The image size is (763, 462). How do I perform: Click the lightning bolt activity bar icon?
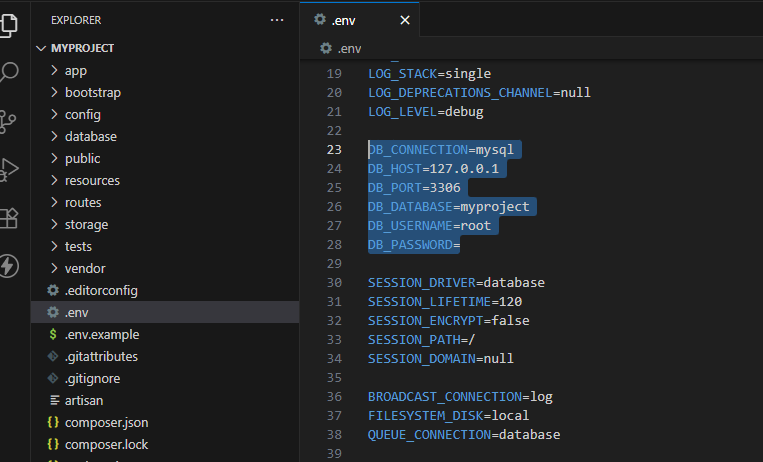9,265
